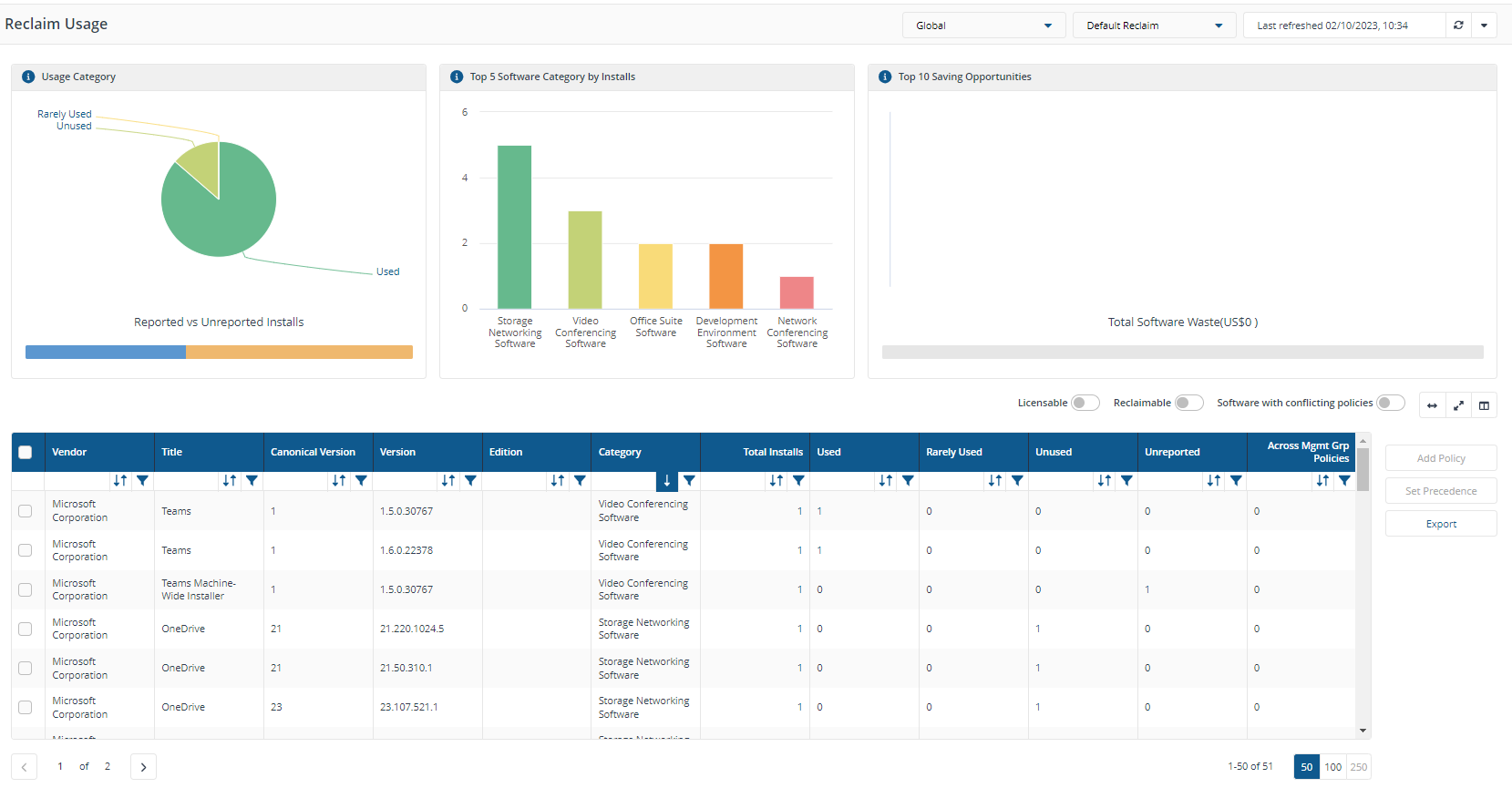Filter the Edition column
Screen dimensions: 1512x788
[580, 480]
